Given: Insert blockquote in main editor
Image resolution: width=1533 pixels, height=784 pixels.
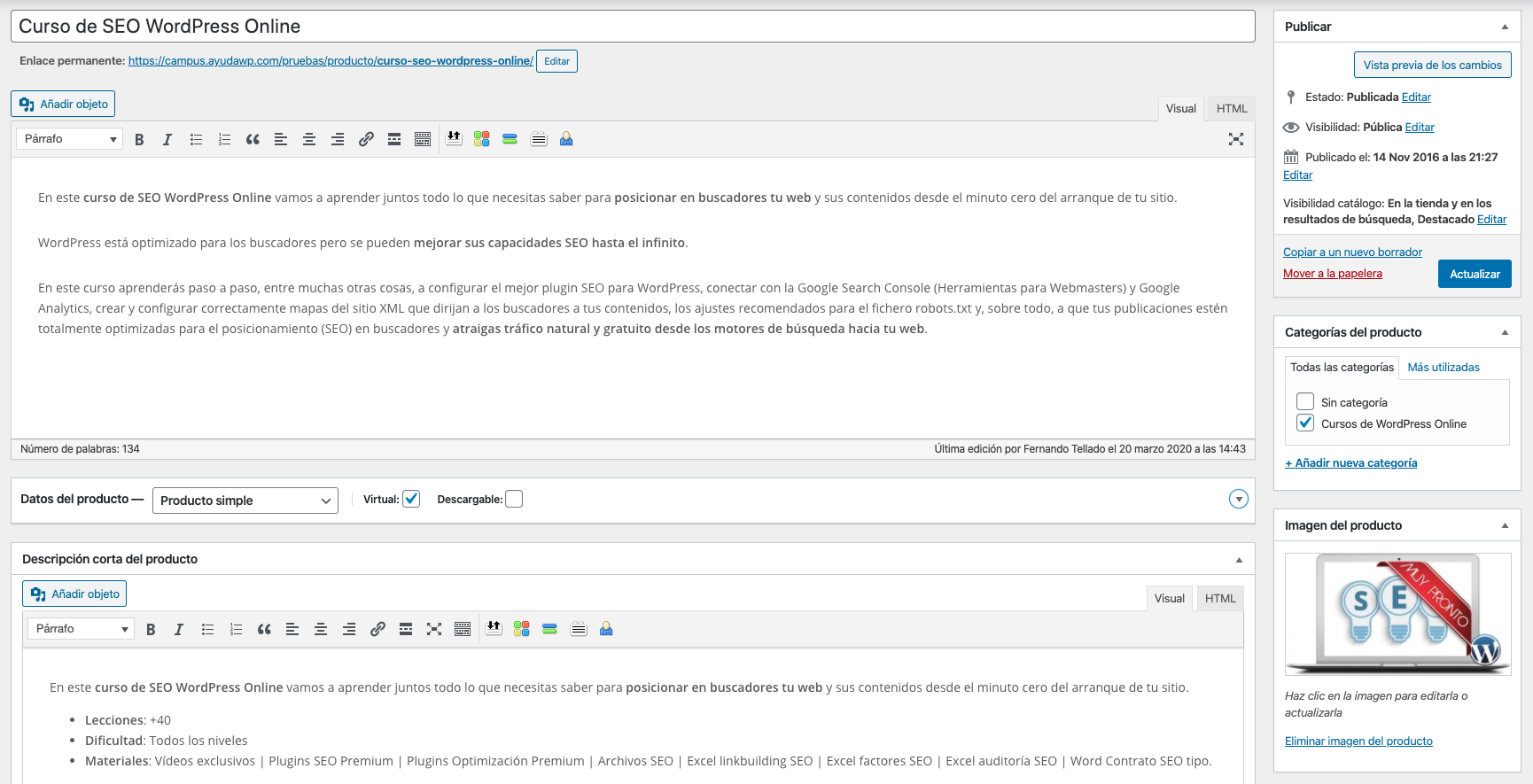Looking at the screenshot, I should pos(253,139).
